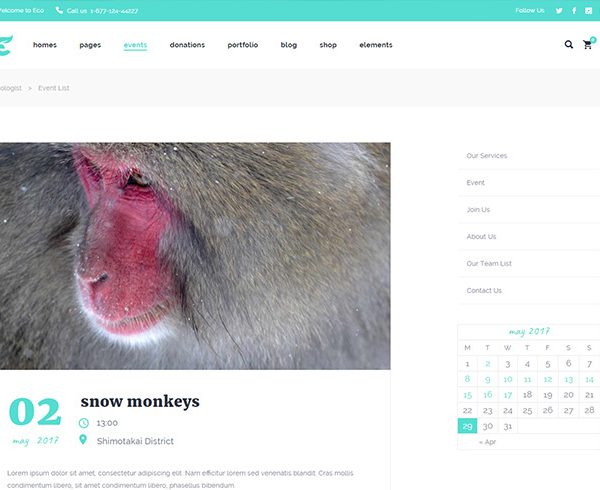
Task: Click the search magnifier icon
Action: pyautogui.click(x=569, y=45)
